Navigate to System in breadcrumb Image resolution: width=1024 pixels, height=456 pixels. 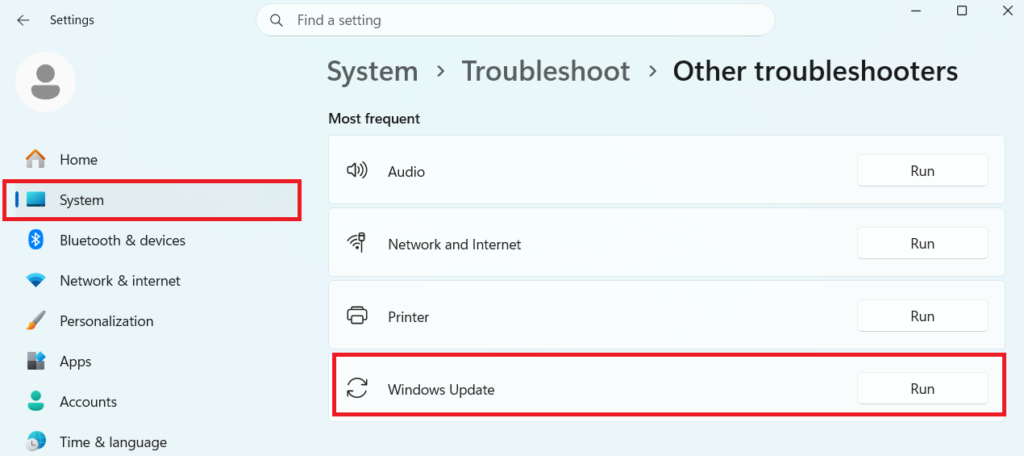point(372,71)
